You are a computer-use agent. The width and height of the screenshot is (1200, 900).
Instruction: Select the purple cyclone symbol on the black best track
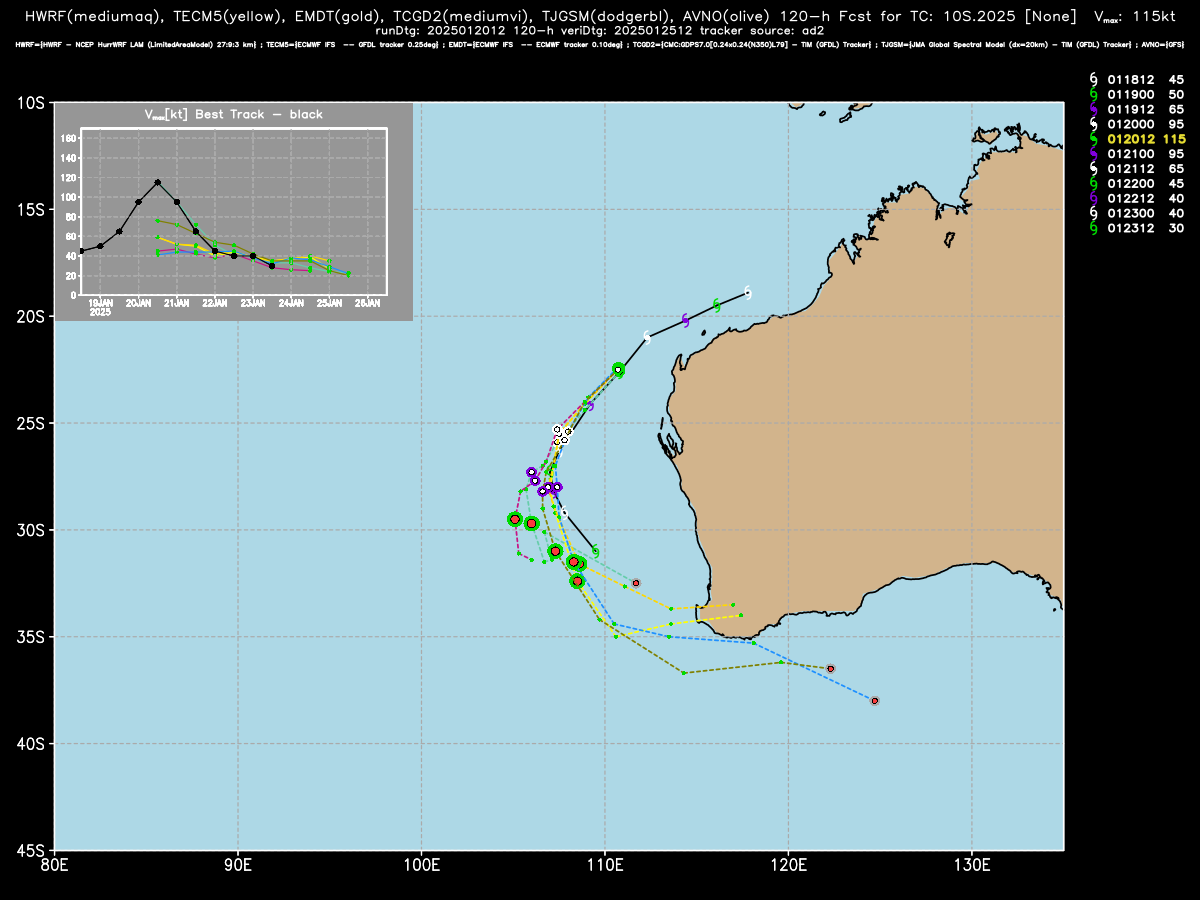(x=685, y=320)
